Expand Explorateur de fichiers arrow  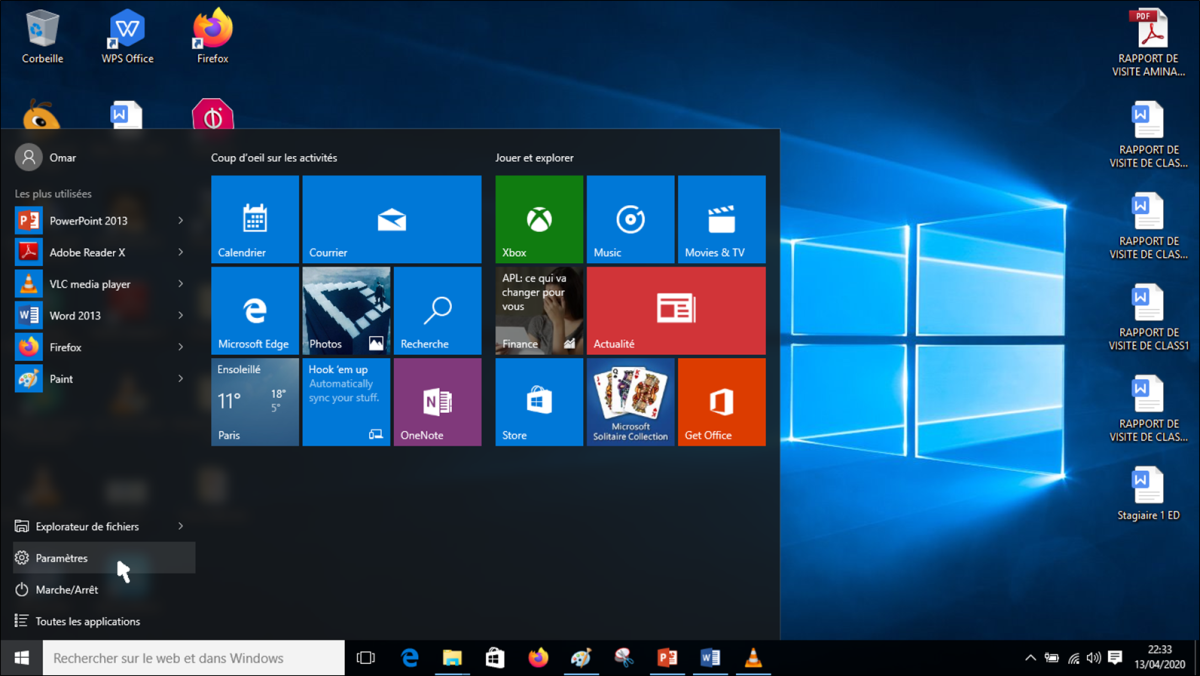(x=181, y=526)
